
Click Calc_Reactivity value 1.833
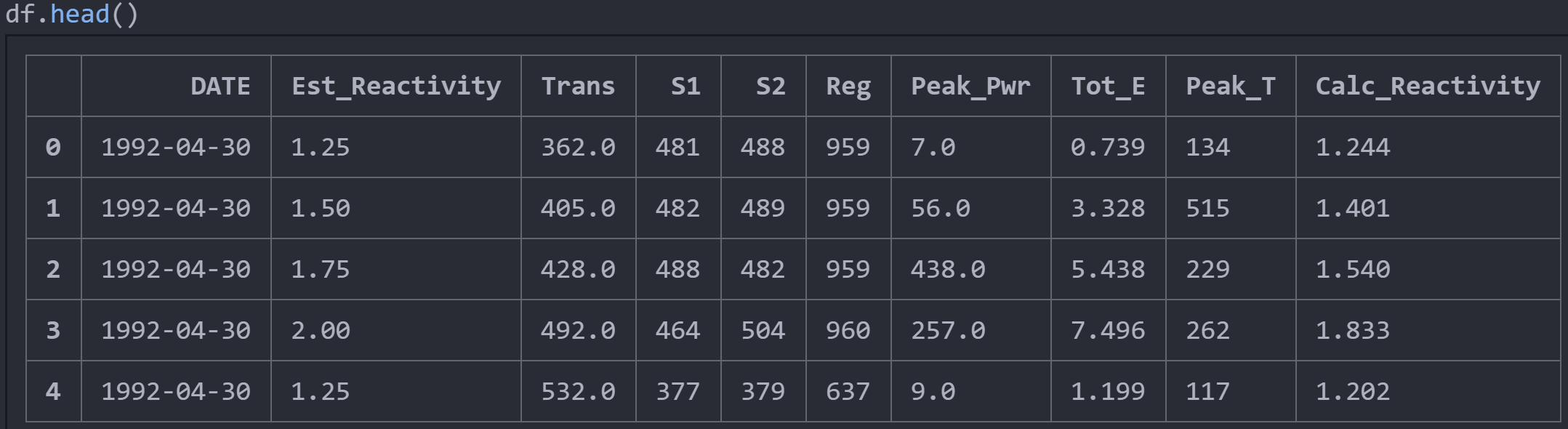[x=1353, y=331]
